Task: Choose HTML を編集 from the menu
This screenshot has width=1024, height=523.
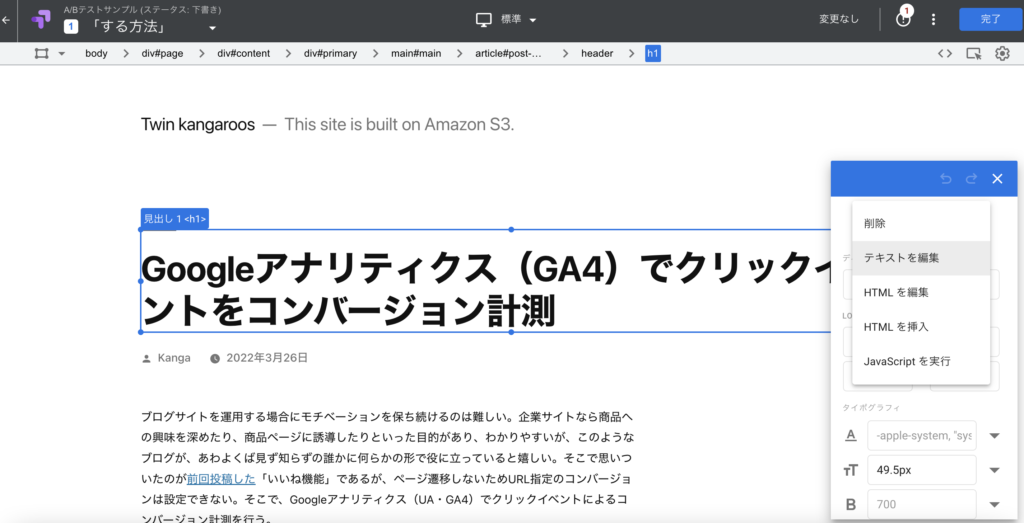Action: [921, 293]
